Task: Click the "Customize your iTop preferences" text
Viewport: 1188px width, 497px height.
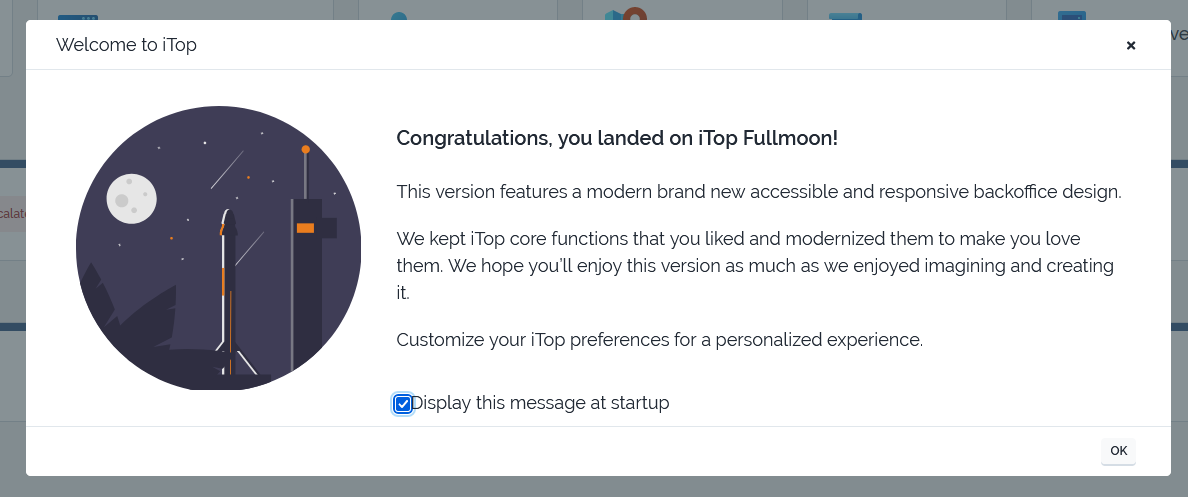Action: click(659, 339)
